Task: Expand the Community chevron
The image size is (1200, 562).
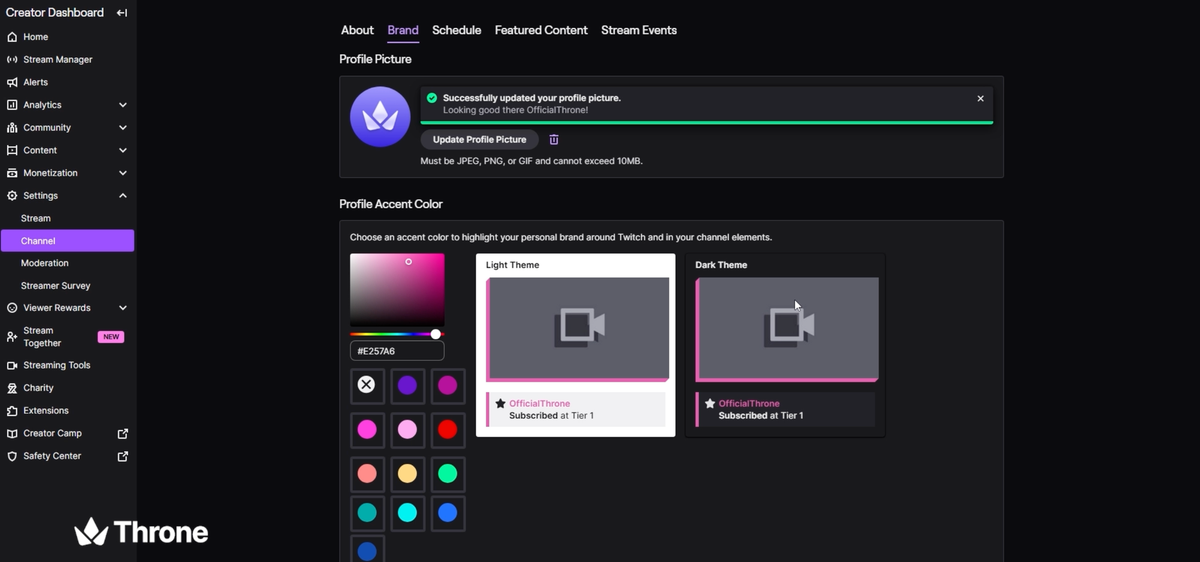Action: (x=123, y=128)
